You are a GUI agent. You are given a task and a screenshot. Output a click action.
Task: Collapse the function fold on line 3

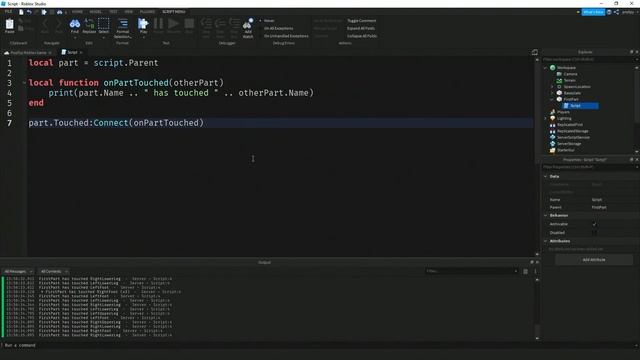pos(24,83)
